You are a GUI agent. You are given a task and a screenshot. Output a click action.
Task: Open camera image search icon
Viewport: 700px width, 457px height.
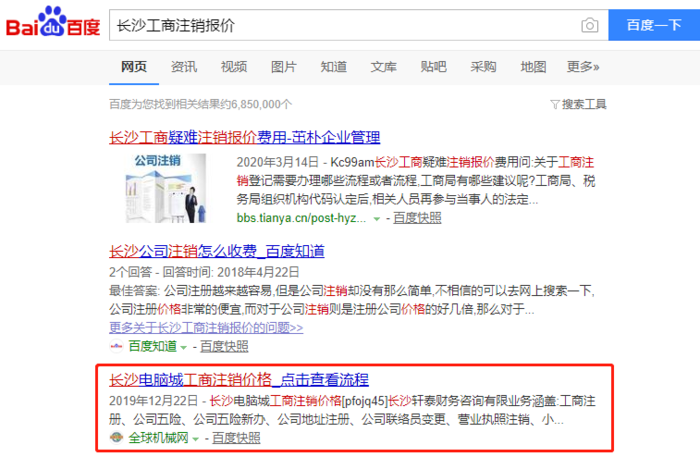pyautogui.click(x=590, y=25)
